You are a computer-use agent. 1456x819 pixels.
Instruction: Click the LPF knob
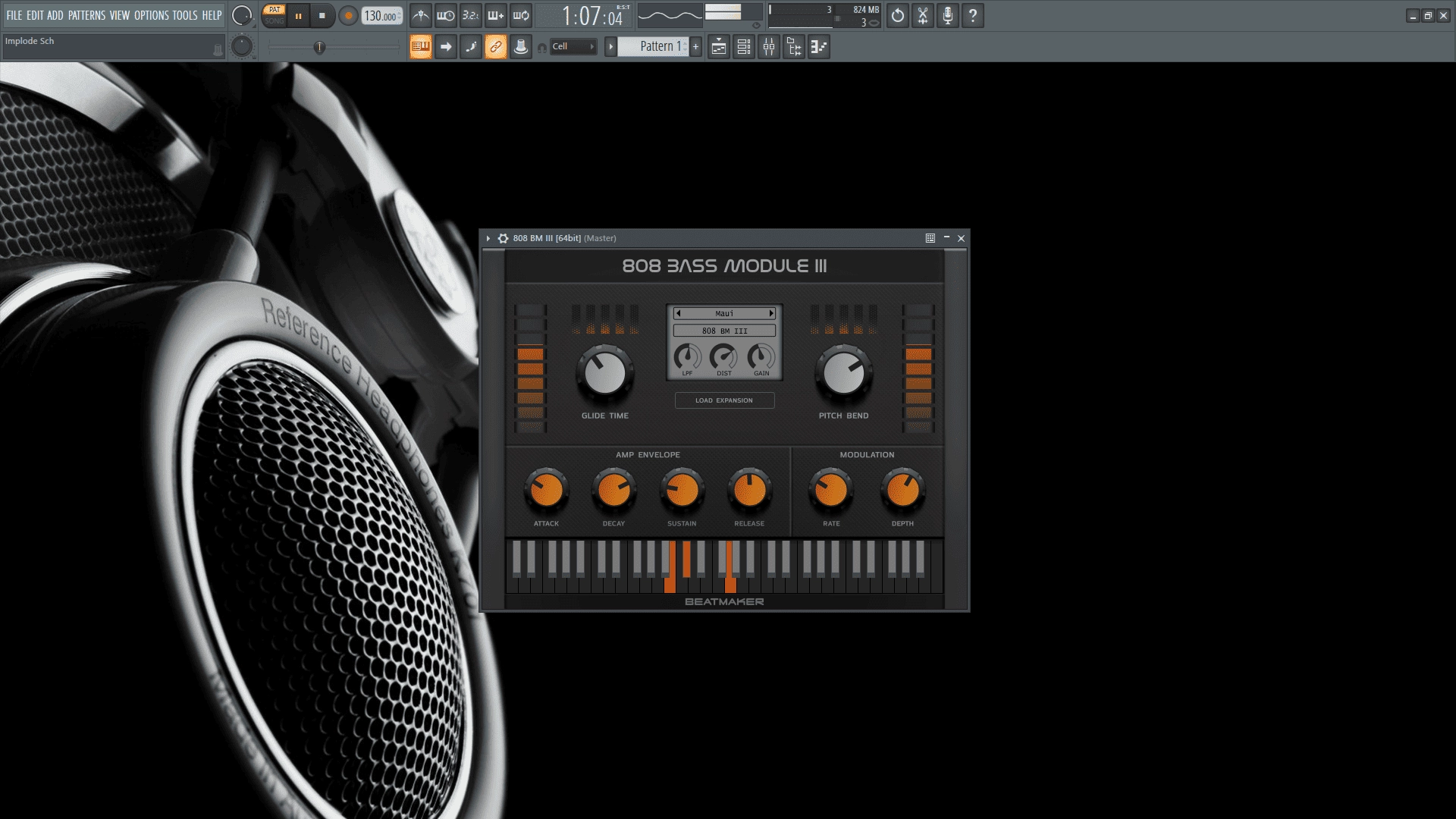pyautogui.click(x=687, y=356)
